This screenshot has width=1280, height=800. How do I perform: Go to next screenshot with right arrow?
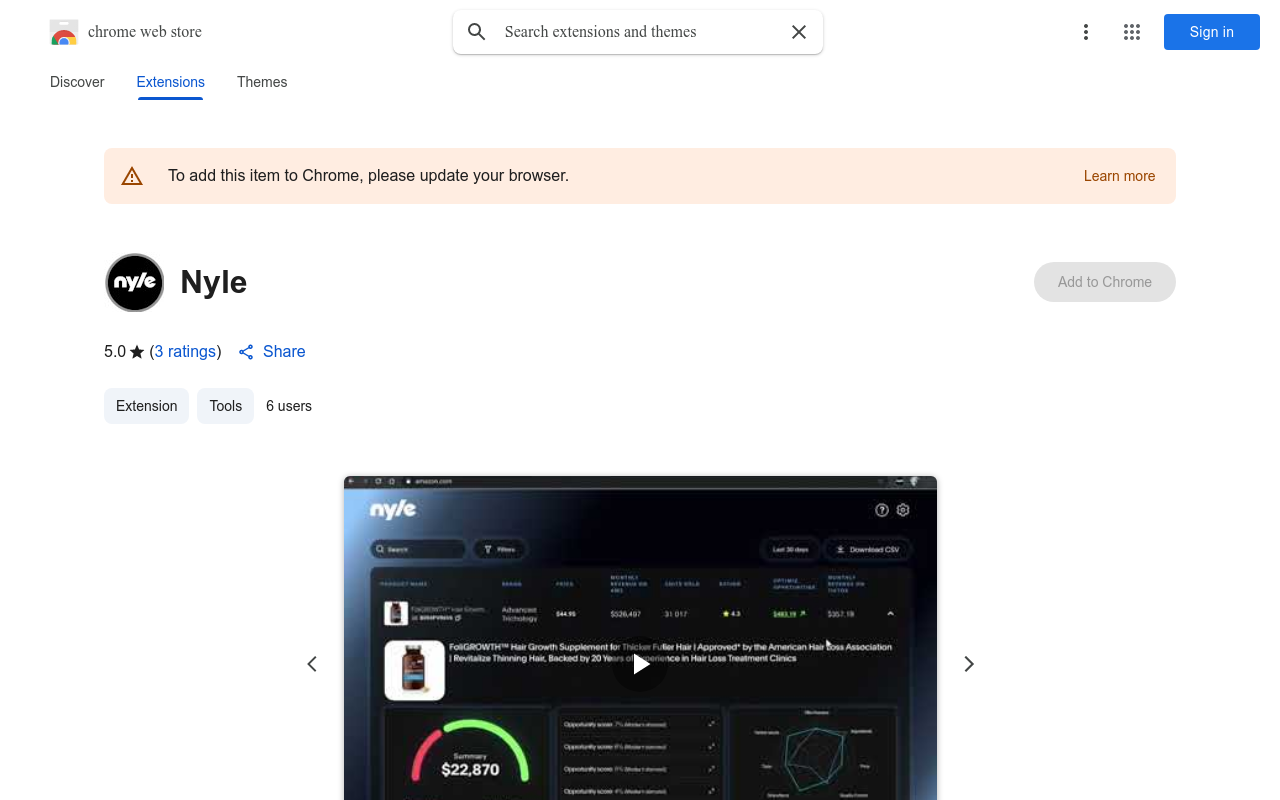tap(968, 664)
